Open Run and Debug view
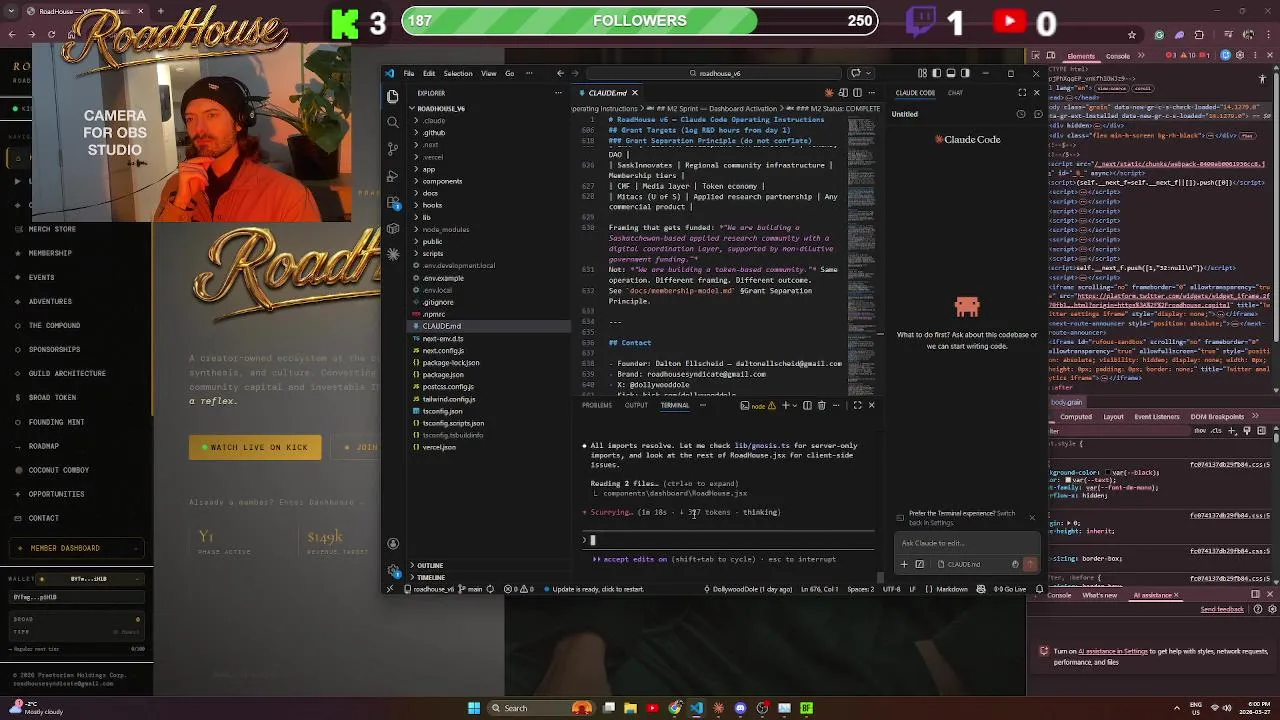 tap(393, 175)
